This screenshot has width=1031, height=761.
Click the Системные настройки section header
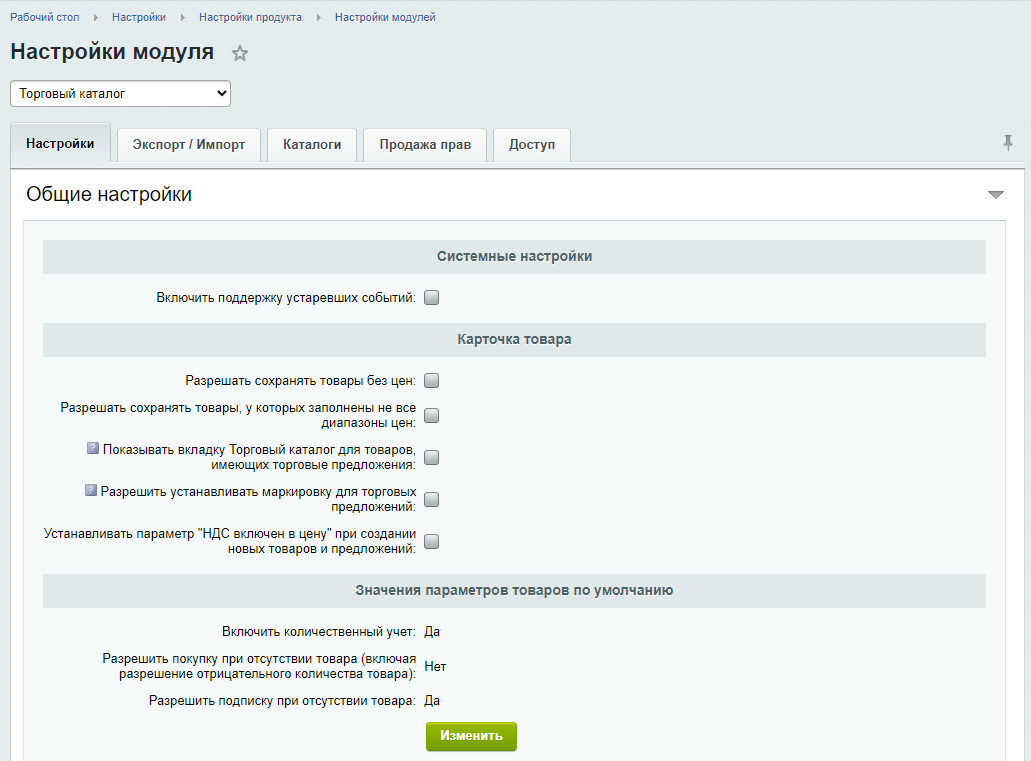[514, 257]
